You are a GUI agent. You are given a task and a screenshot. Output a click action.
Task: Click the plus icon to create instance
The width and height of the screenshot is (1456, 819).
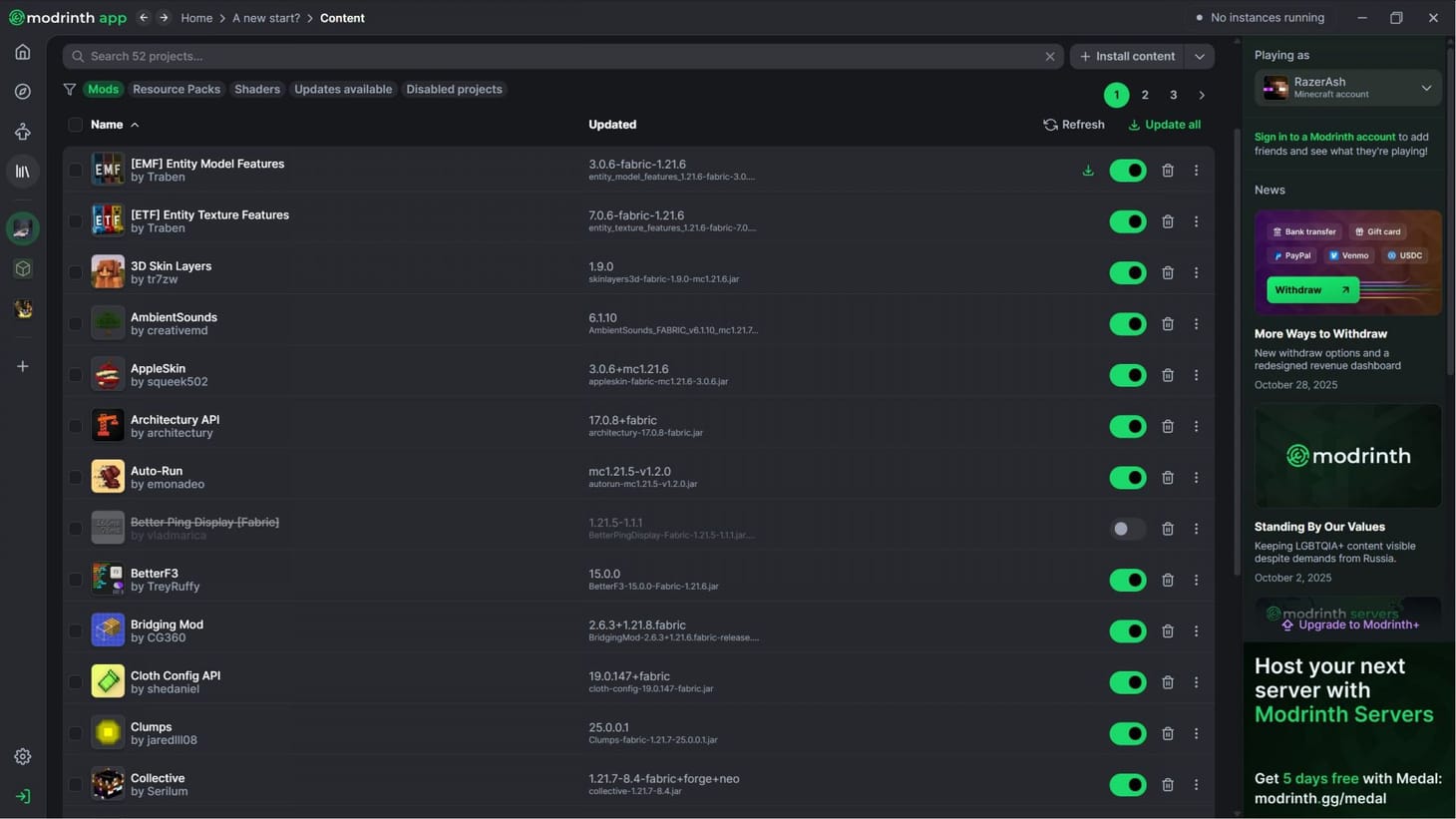coord(23,366)
